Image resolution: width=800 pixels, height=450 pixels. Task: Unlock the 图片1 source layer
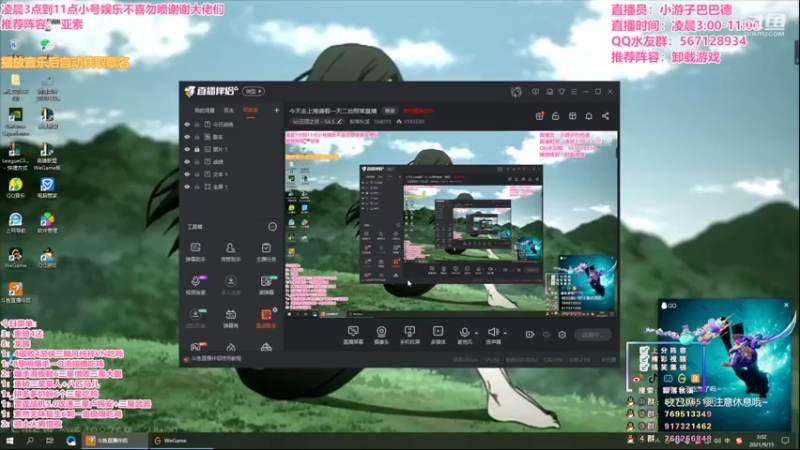click(197, 149)
